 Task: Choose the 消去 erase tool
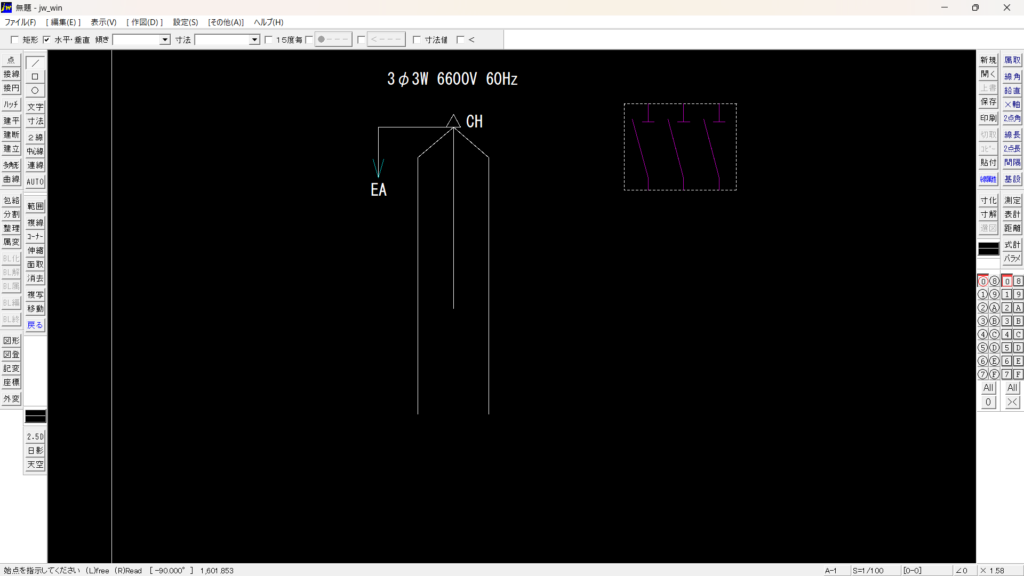tap(35, 279)
